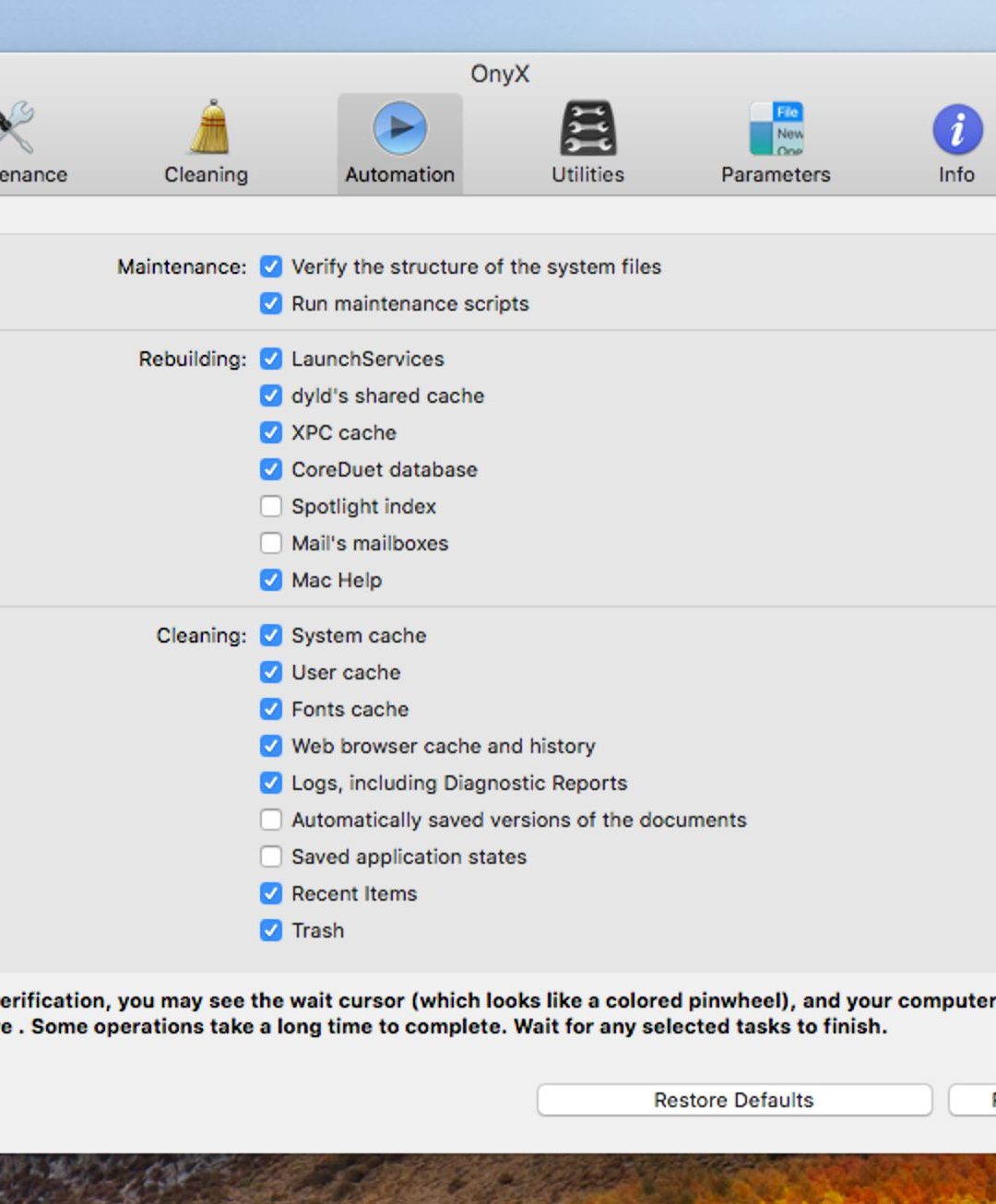Screen dimensions: 996x1204
Task: Click the Cleaning: section label
Action: (x=201, y=635)
